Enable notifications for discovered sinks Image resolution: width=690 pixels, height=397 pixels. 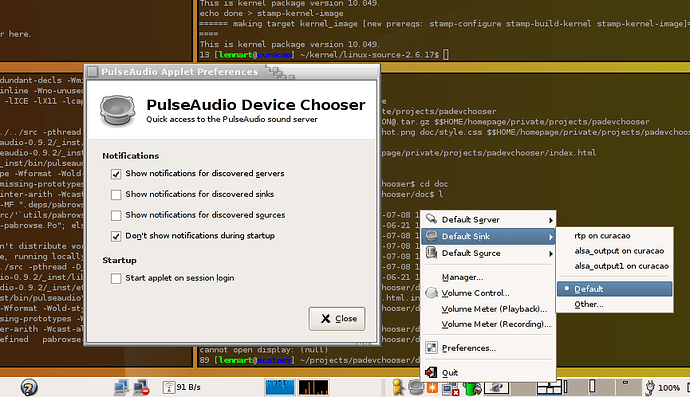(x=116, y=195)
